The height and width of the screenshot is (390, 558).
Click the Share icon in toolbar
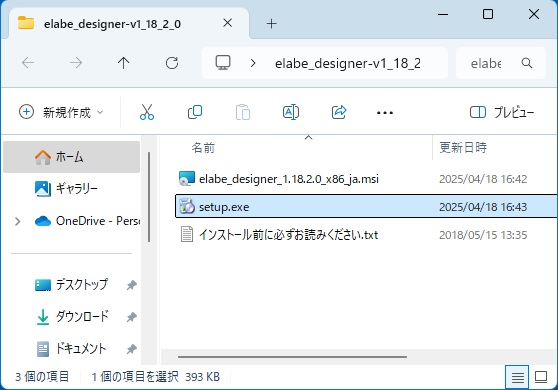click(339, 112)
